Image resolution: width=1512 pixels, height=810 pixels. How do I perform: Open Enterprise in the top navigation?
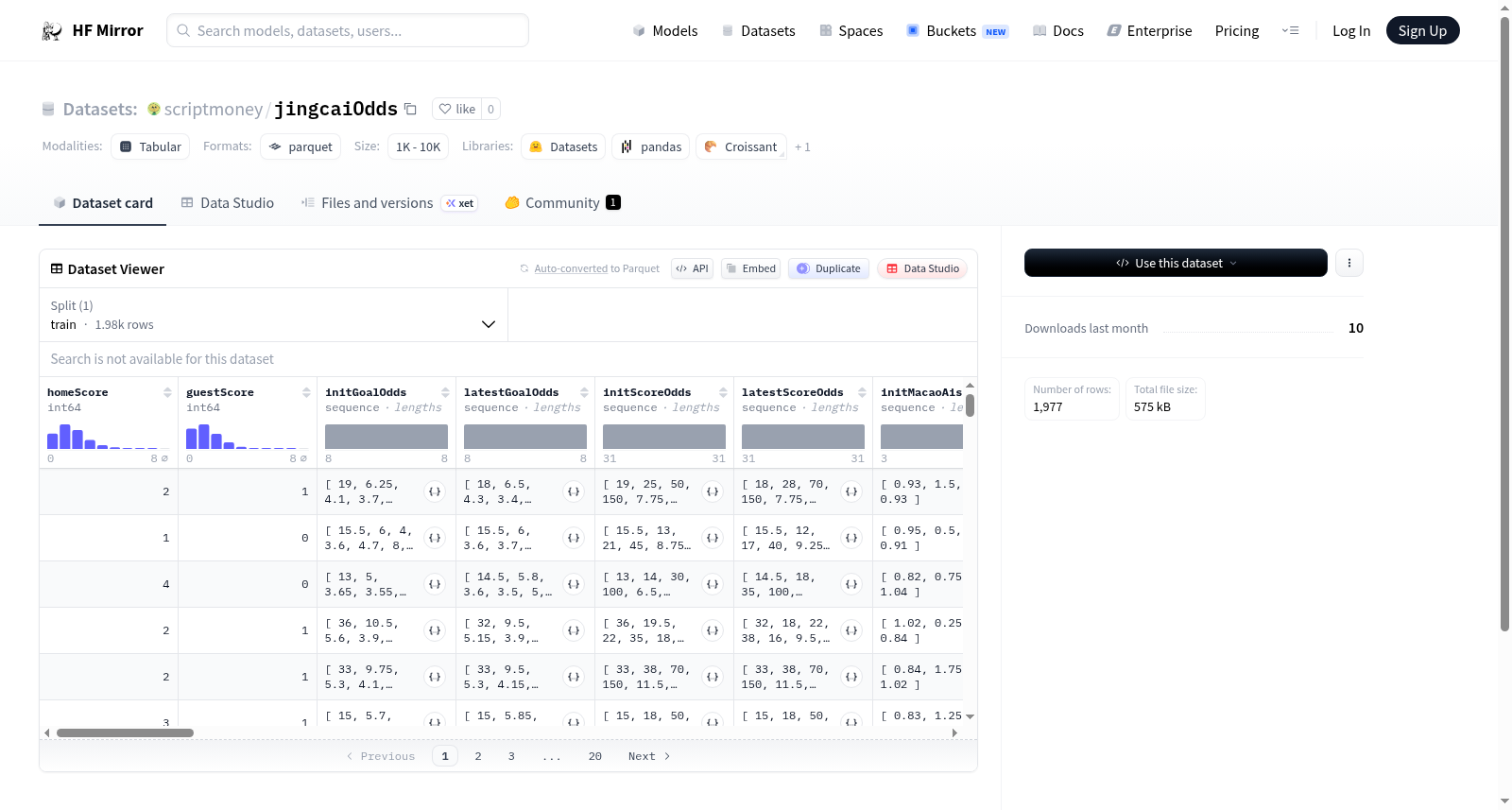click(x=1149, y=31)
